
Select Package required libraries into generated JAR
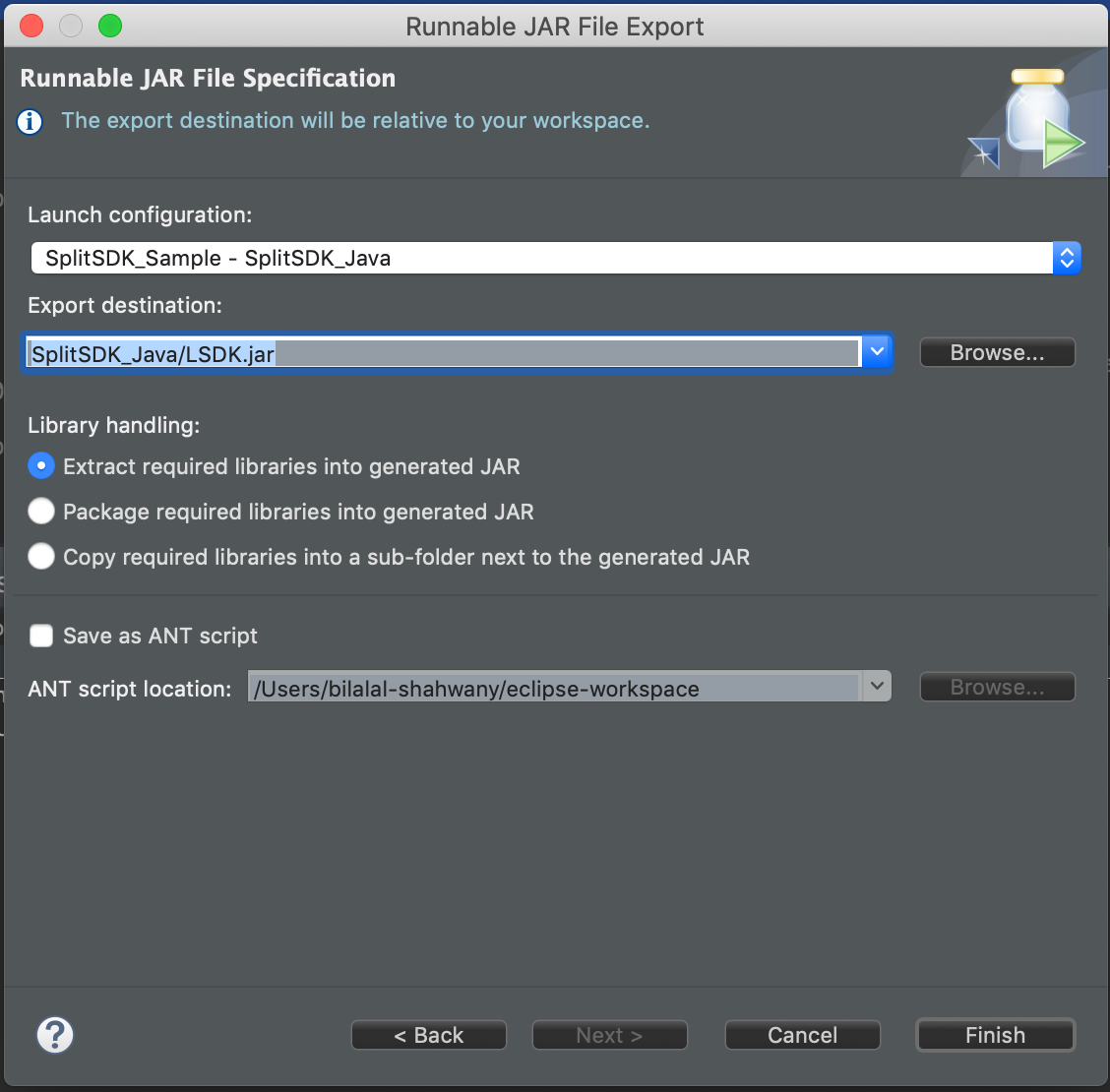point(41,512)
